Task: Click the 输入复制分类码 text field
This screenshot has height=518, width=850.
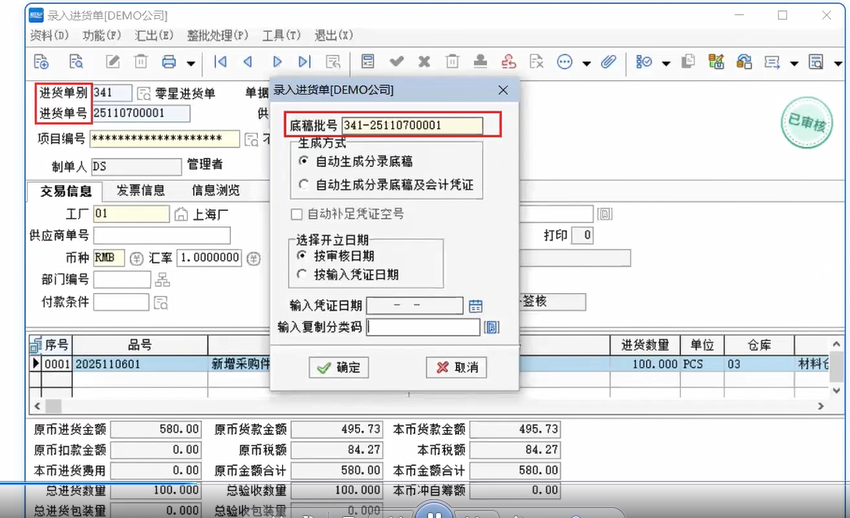Action: [423, 327]
